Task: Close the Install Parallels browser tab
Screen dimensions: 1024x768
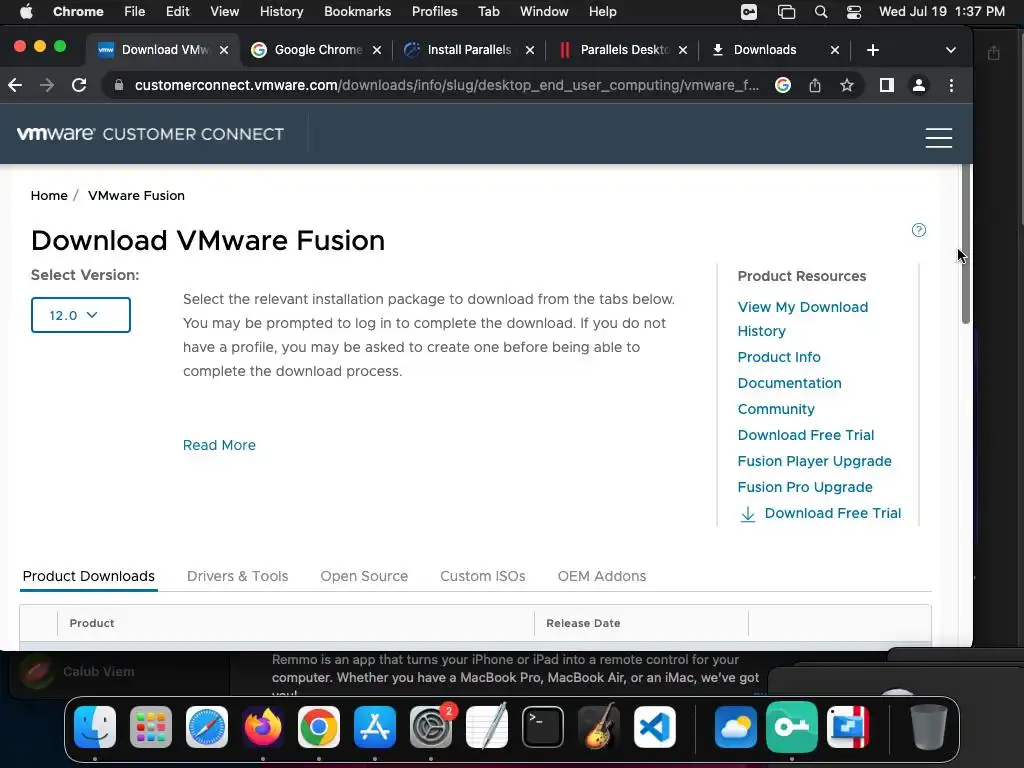Action: 530,50
